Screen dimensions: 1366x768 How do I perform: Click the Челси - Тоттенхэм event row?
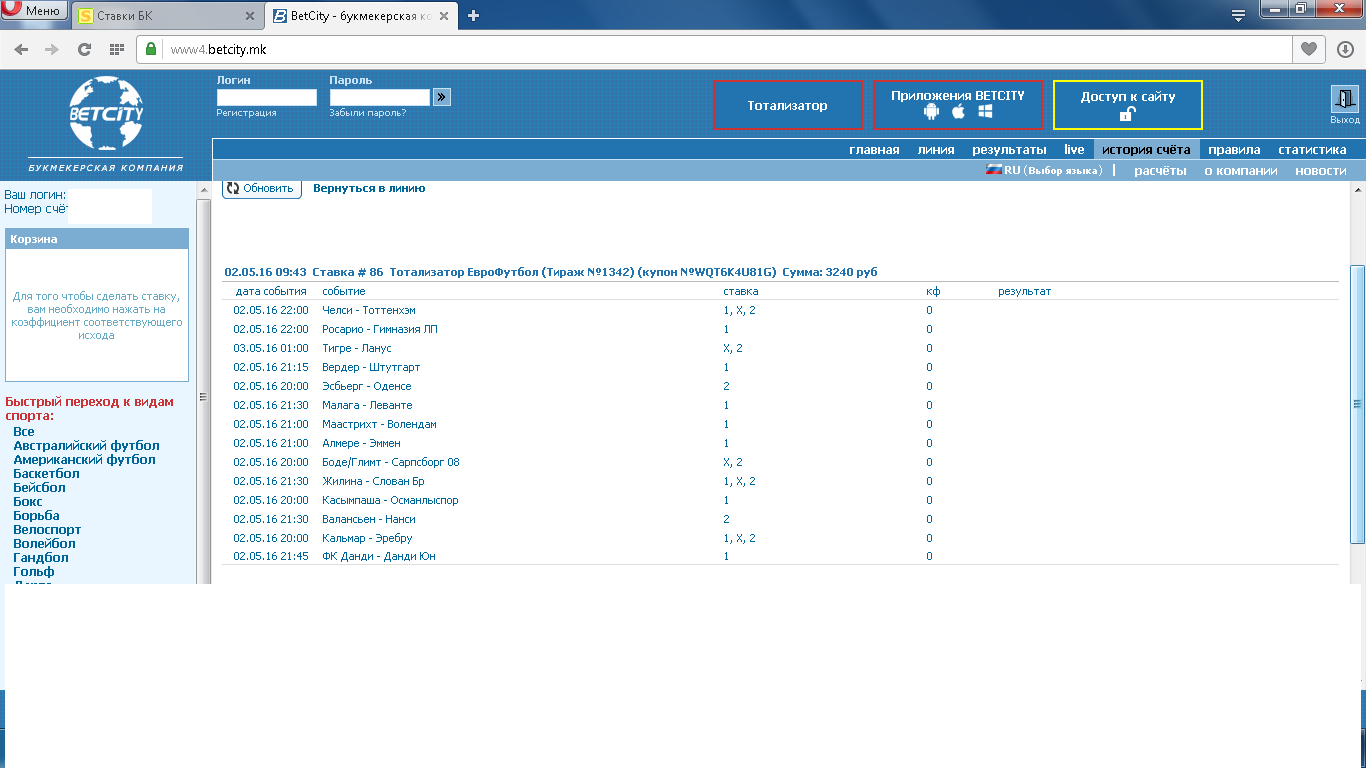780,310
